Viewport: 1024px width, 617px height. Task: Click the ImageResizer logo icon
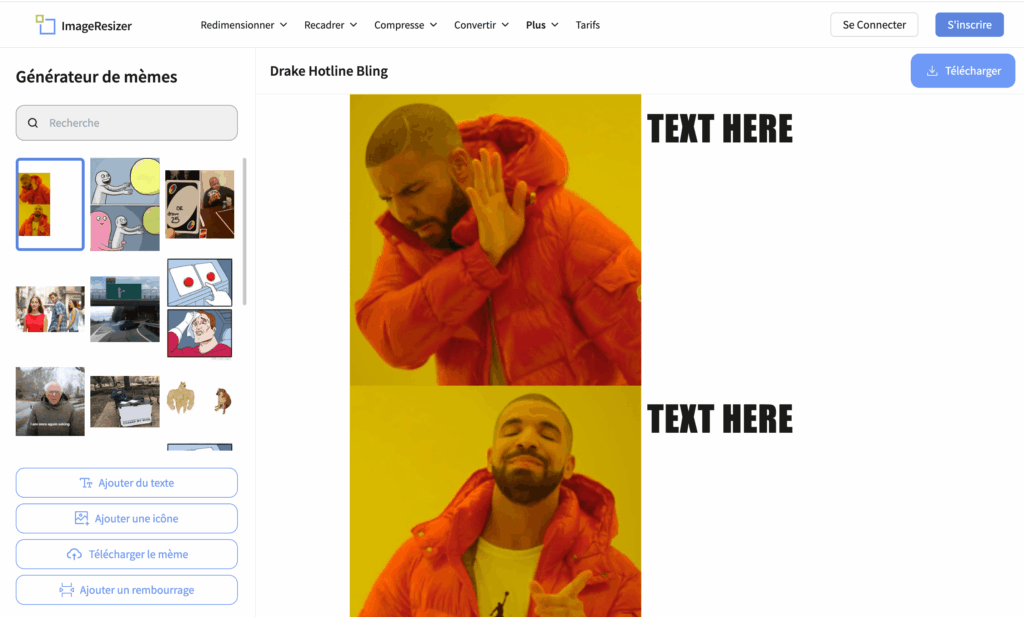pyautogui.click(x=45, y=25)
